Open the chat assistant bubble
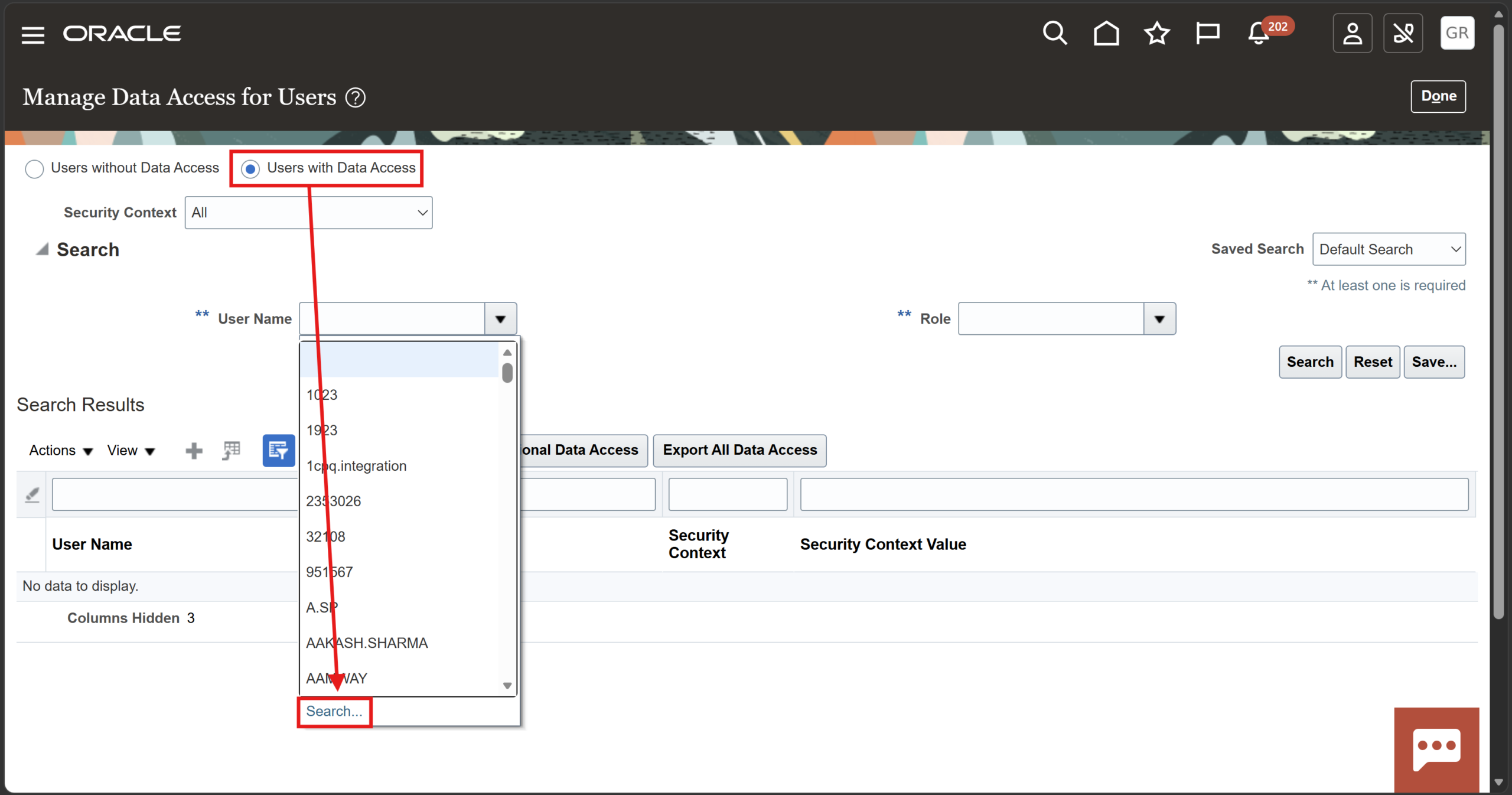 click(x=1436, y=750)
